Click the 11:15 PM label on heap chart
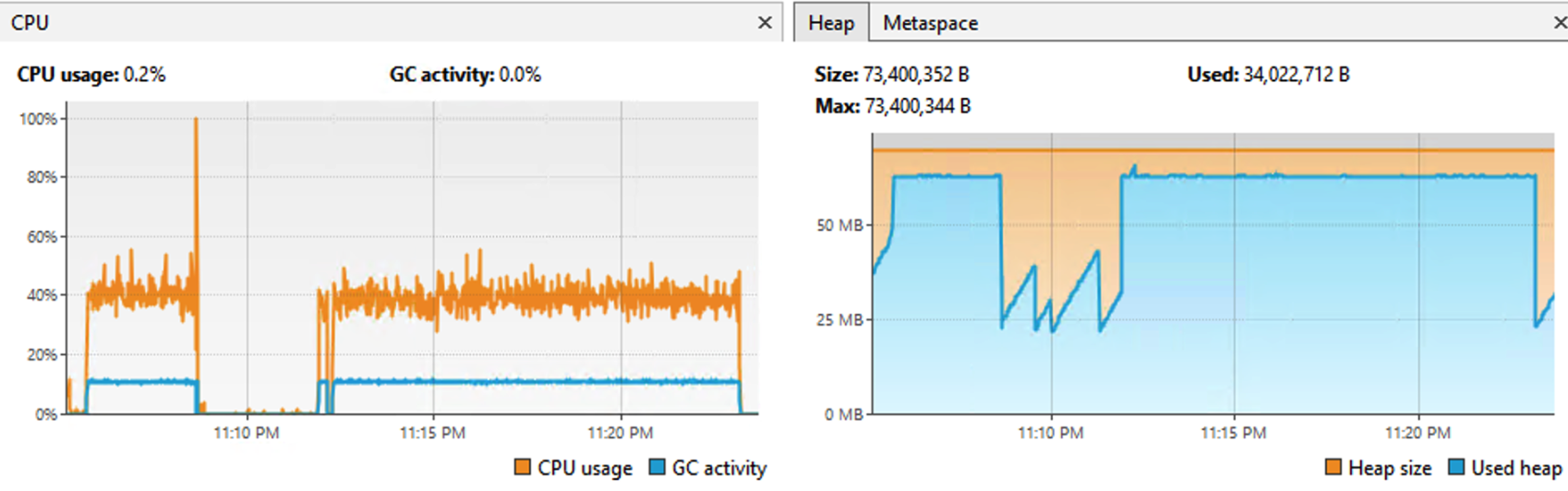Screen dimensions: 1568x491 1233,432
